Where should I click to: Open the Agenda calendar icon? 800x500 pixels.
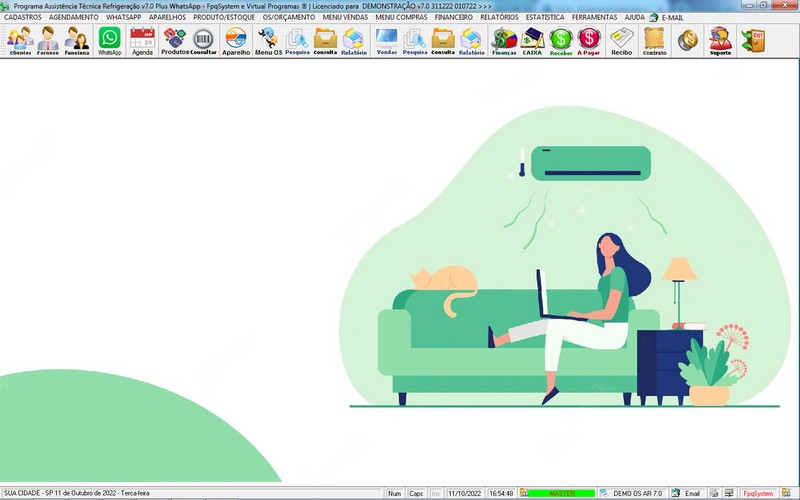click(142, 40)
